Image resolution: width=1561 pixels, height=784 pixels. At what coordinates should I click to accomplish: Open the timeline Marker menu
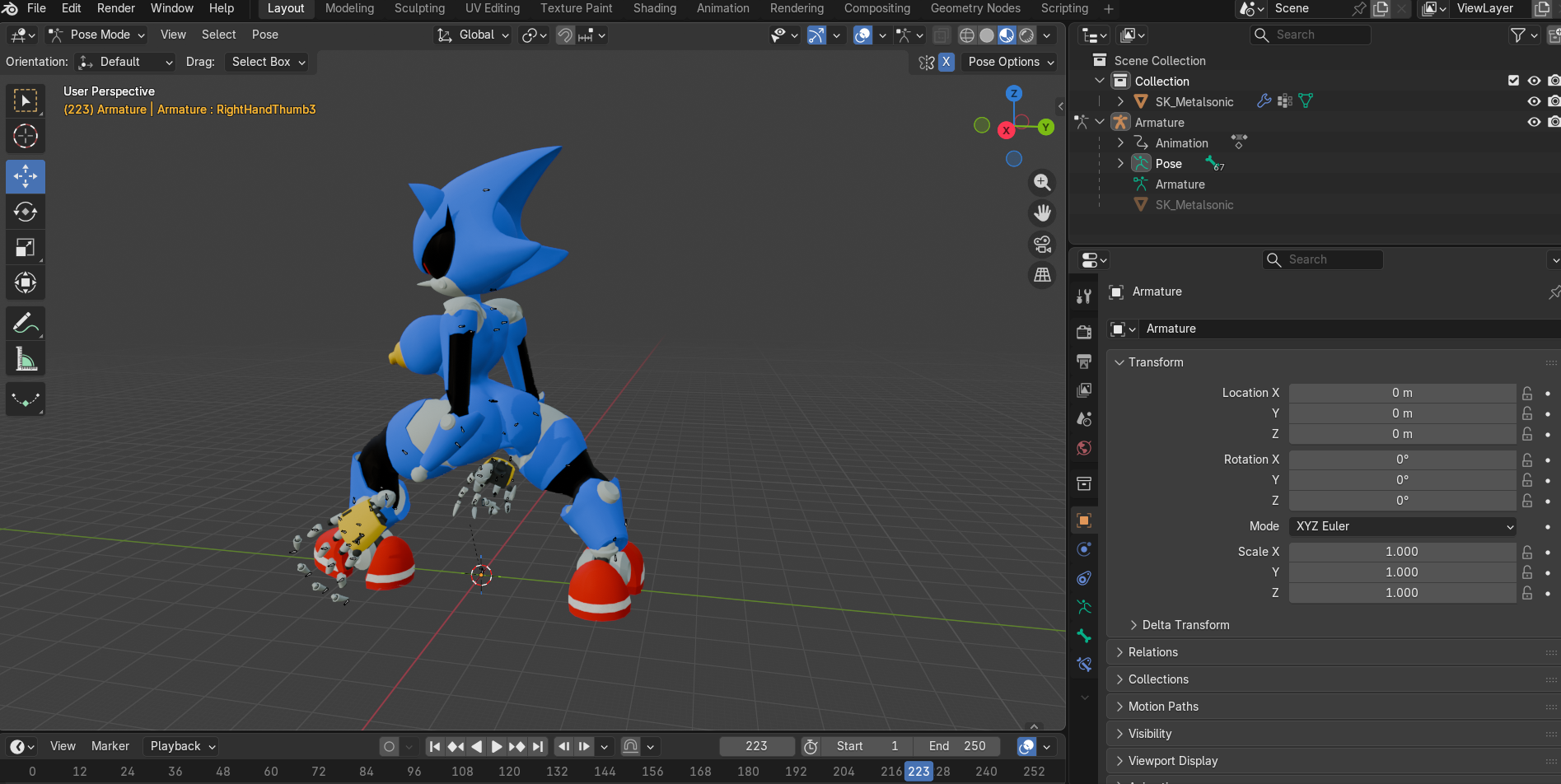click(110, 746)
